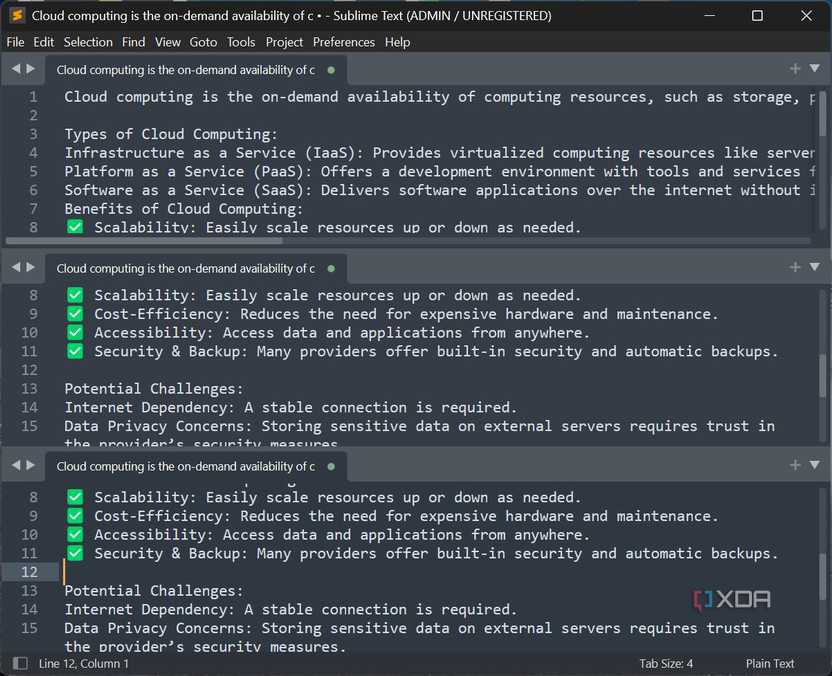The height and width of the screenshot is (676, 832).
Task: Click Scalability checkmark emoji in middle pane
Action: pos(75,294)
